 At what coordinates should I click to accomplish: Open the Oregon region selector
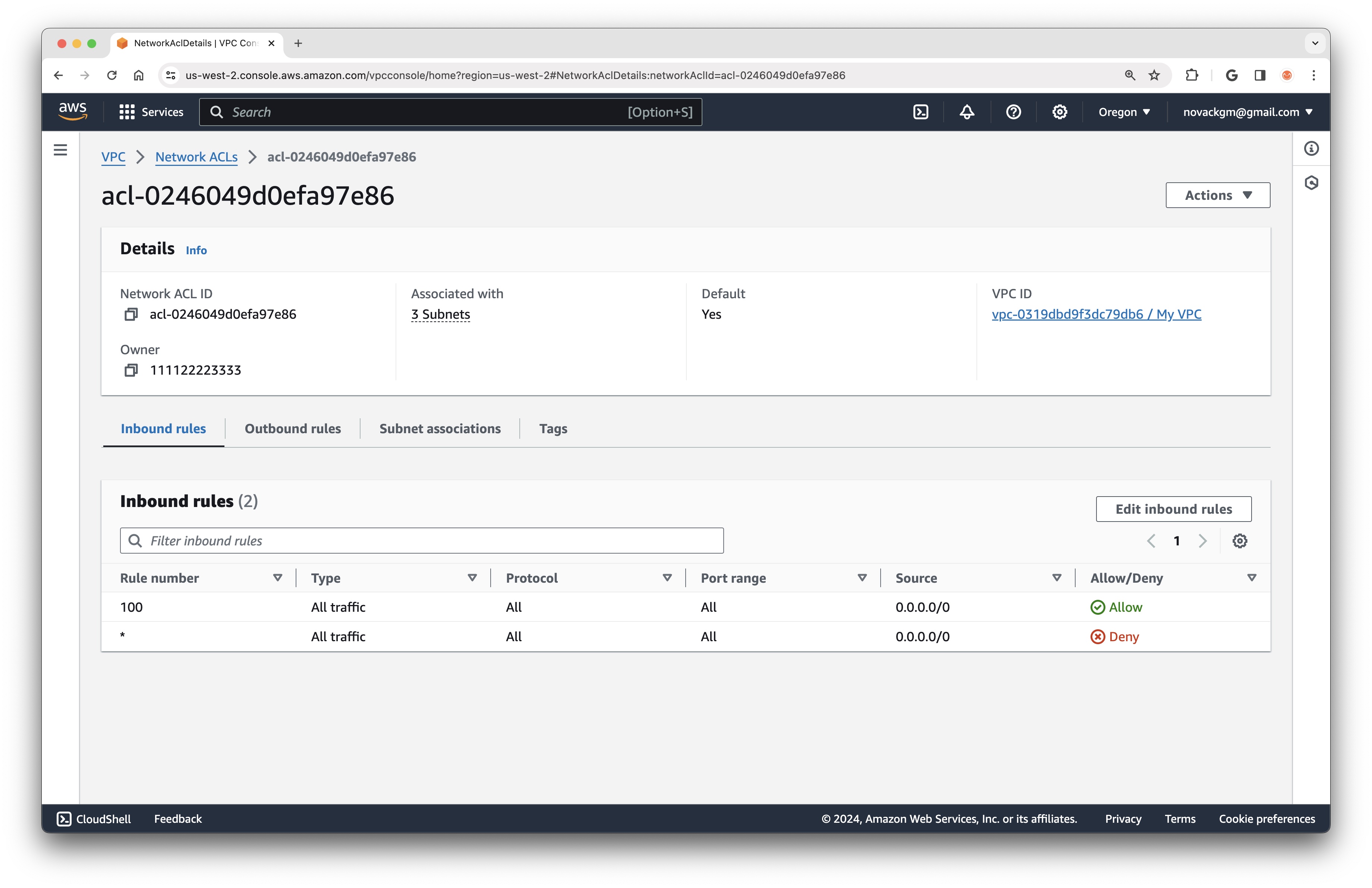(1123, 112)
